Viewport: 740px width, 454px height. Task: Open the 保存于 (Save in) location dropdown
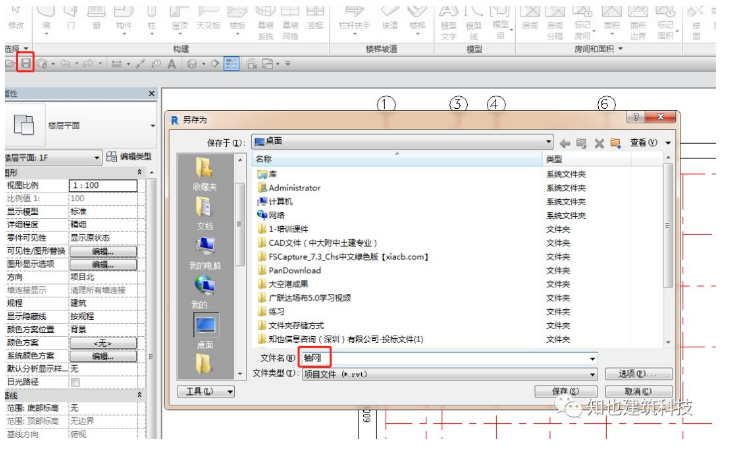pyautogui.click(x=402, y=142)
